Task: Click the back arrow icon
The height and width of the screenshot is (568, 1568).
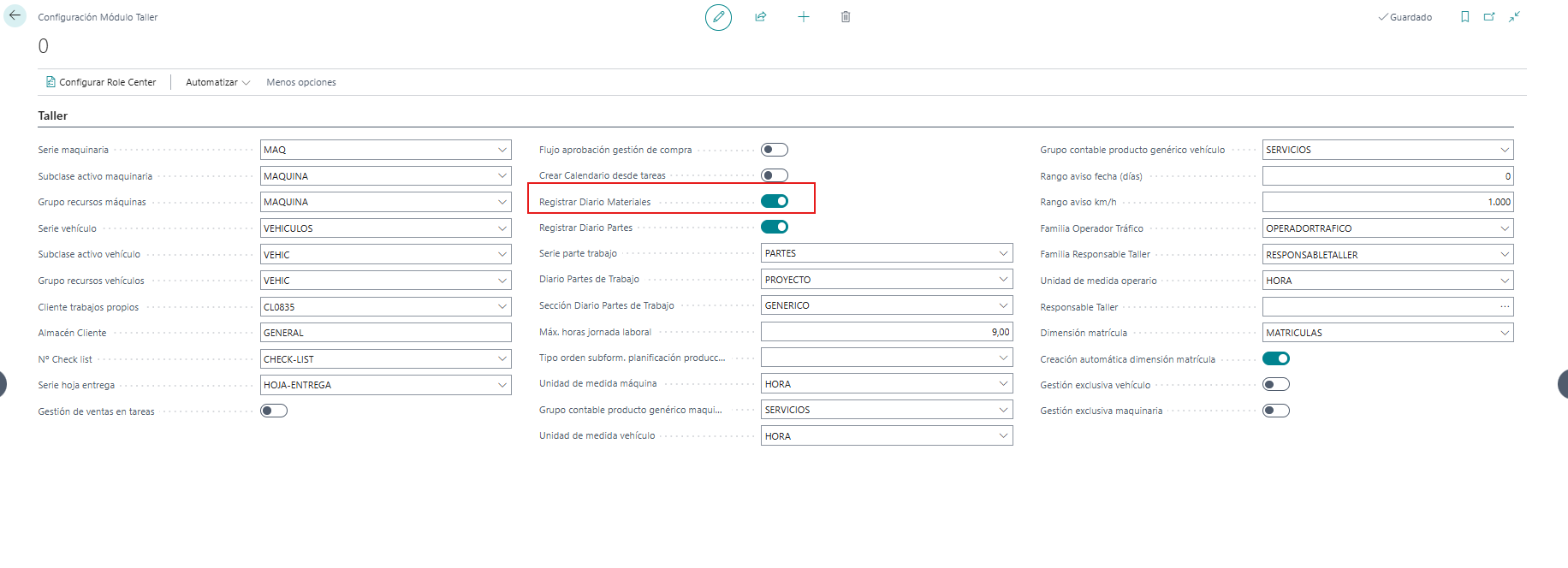Action: 15,16
